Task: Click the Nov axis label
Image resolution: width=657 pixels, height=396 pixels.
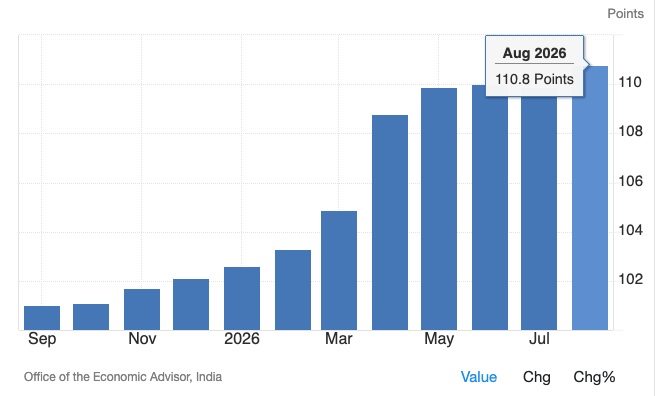Action: click(x=142, y=339)
